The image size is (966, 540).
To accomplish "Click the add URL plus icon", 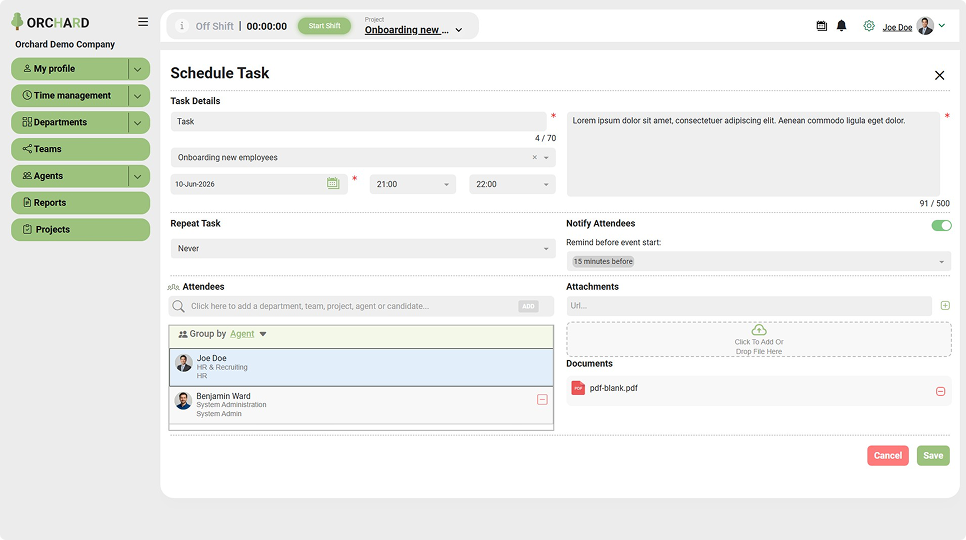I will tap(945, 305).
